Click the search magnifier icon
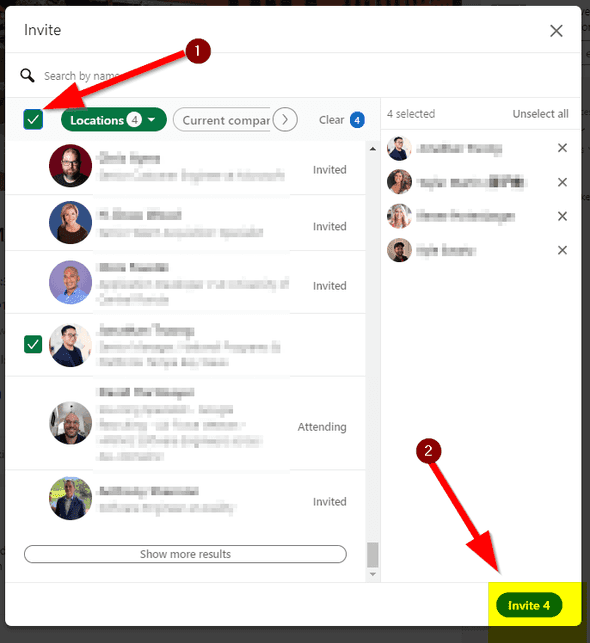 27,75
